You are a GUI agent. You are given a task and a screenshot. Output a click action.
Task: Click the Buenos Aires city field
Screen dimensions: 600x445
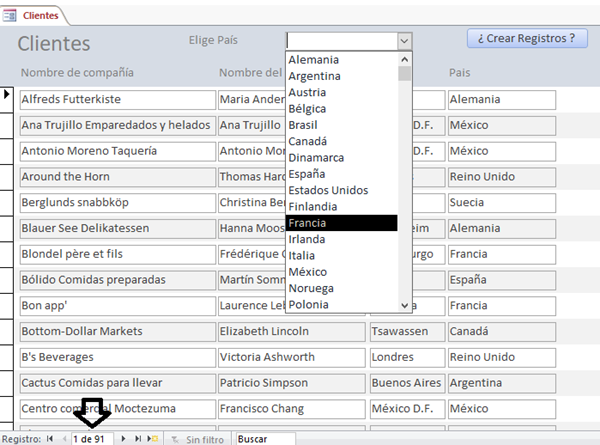408,383
